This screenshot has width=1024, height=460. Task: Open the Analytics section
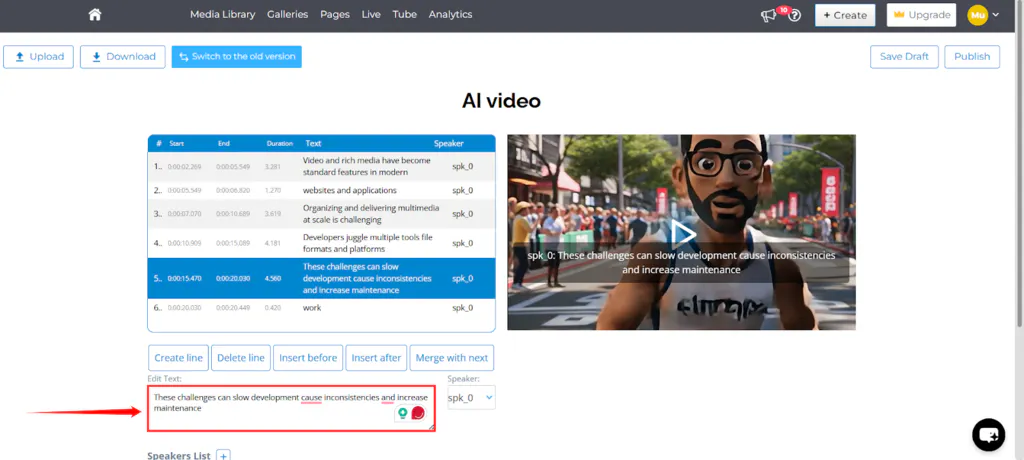pyautogui.click(x=451, y=14)
